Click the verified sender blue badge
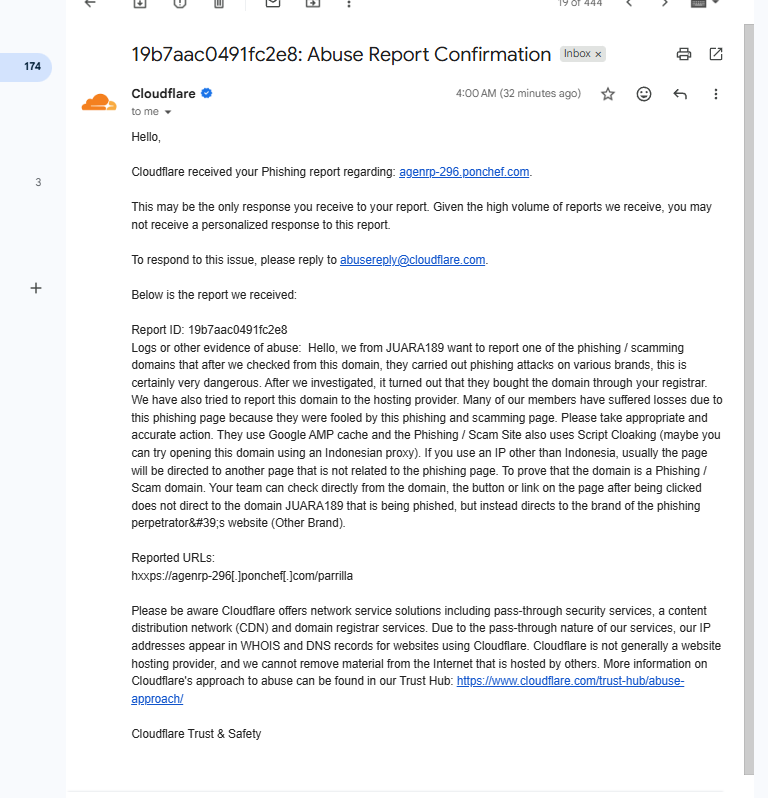Viewport: 768px width, 798px height. click(207, 93)
